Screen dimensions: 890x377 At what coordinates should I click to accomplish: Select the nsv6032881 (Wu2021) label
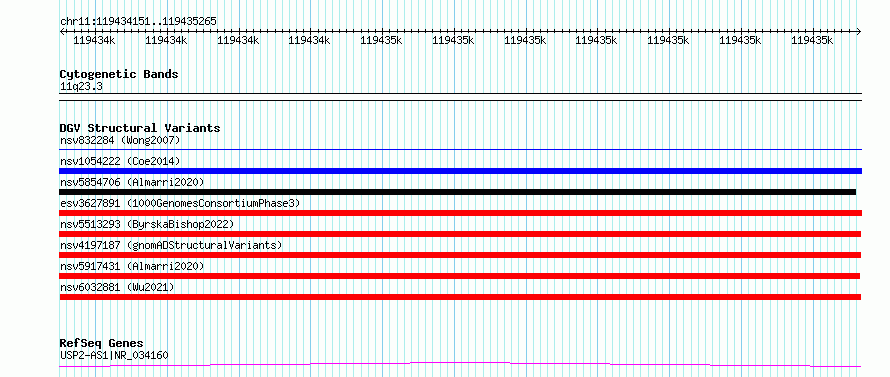pos(117,287)
